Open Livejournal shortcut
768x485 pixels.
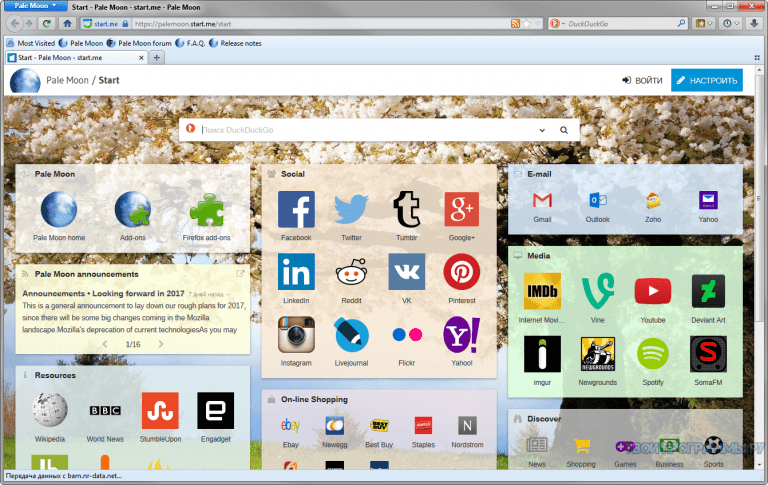pyautogui.click(x=351, y=335)
